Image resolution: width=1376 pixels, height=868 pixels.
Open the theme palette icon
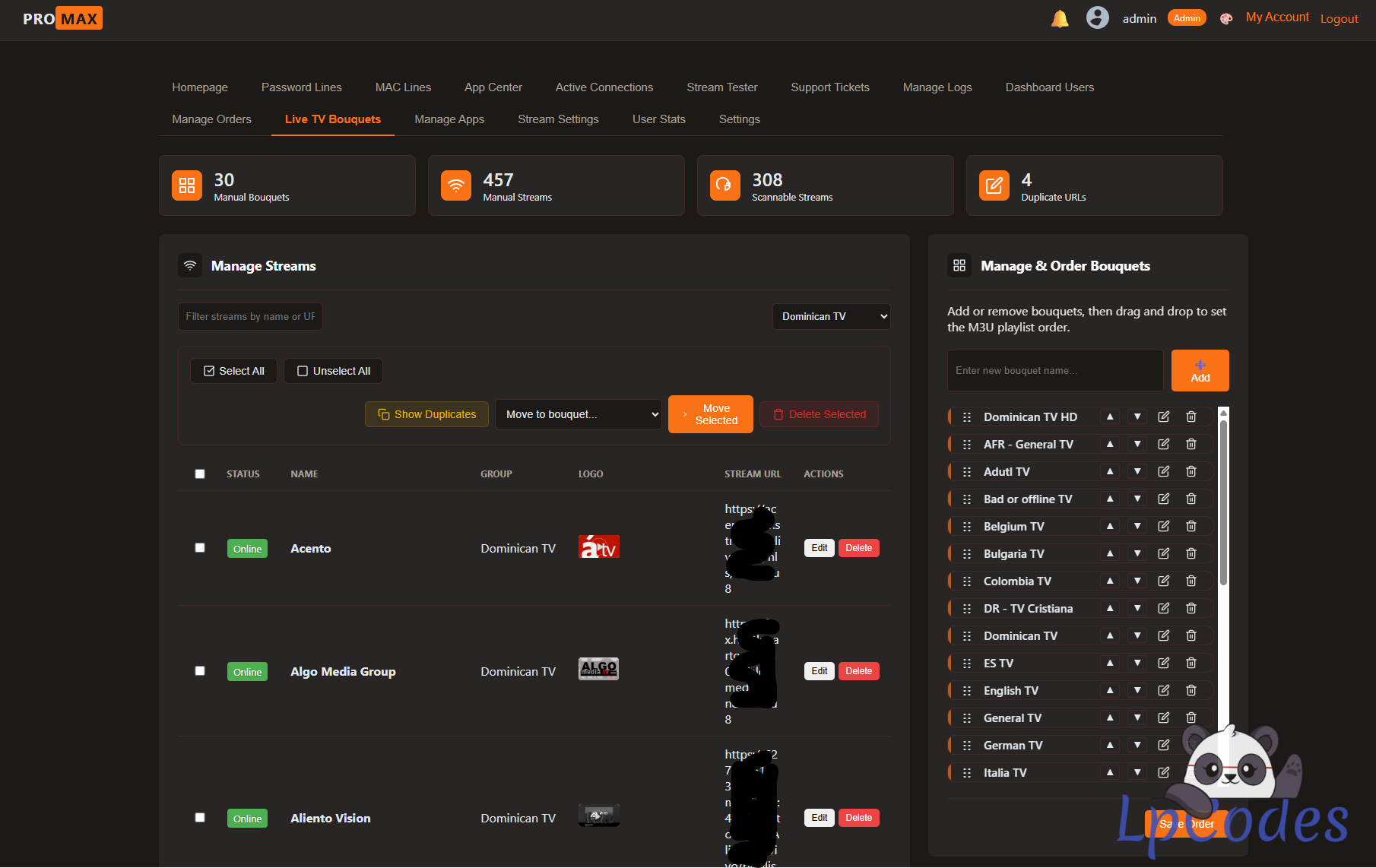(1225, 19)
